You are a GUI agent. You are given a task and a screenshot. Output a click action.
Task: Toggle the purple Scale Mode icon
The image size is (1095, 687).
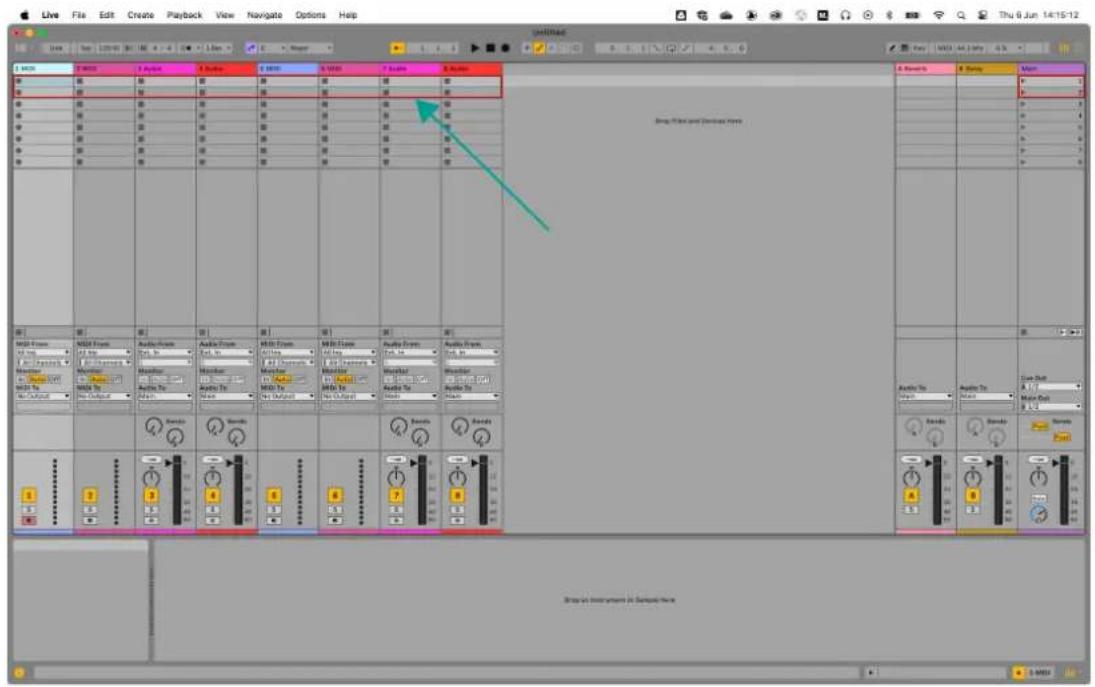point(251,48)
